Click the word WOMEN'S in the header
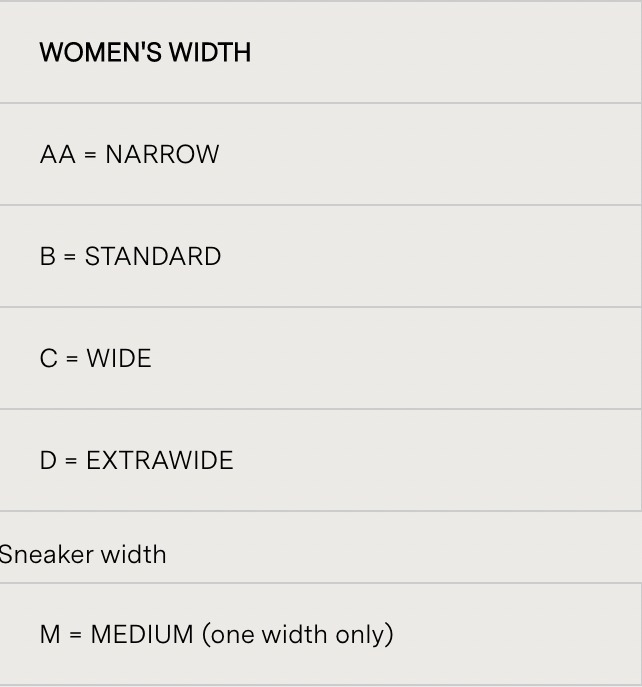Image resolution: width=642 pixels, height=687 pixels. pos(101,52)
